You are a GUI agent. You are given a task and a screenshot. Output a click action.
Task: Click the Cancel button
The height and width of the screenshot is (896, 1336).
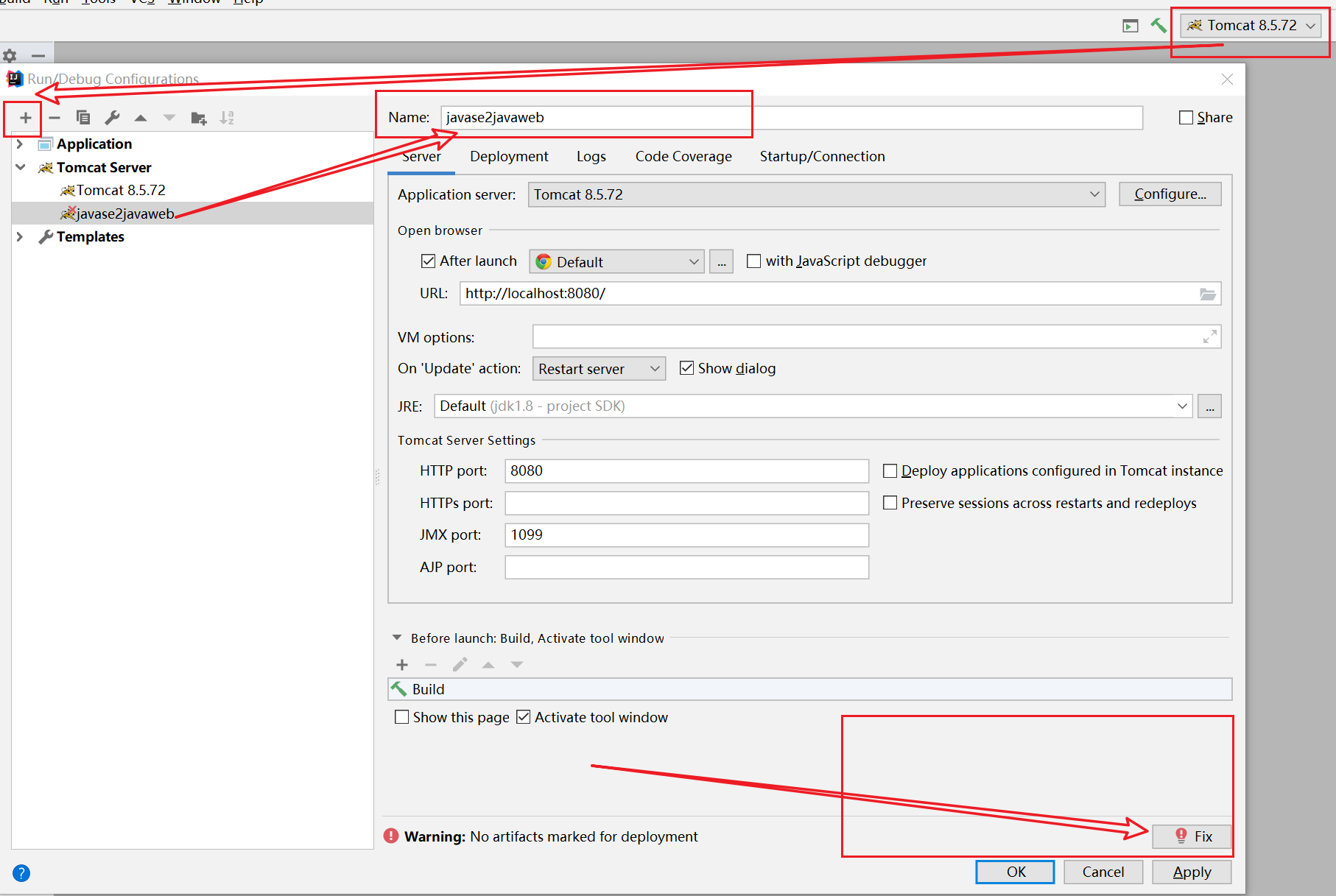pos(1103,872)
